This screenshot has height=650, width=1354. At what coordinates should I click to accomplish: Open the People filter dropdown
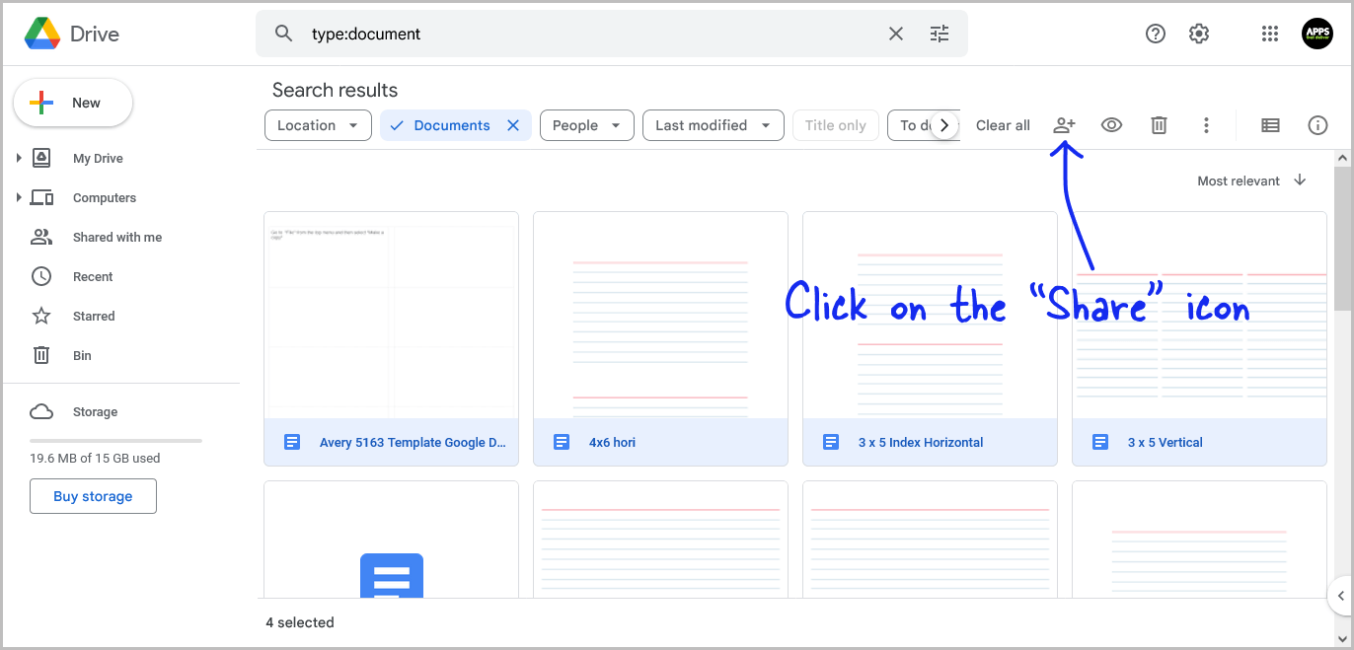tap(587, 125)
